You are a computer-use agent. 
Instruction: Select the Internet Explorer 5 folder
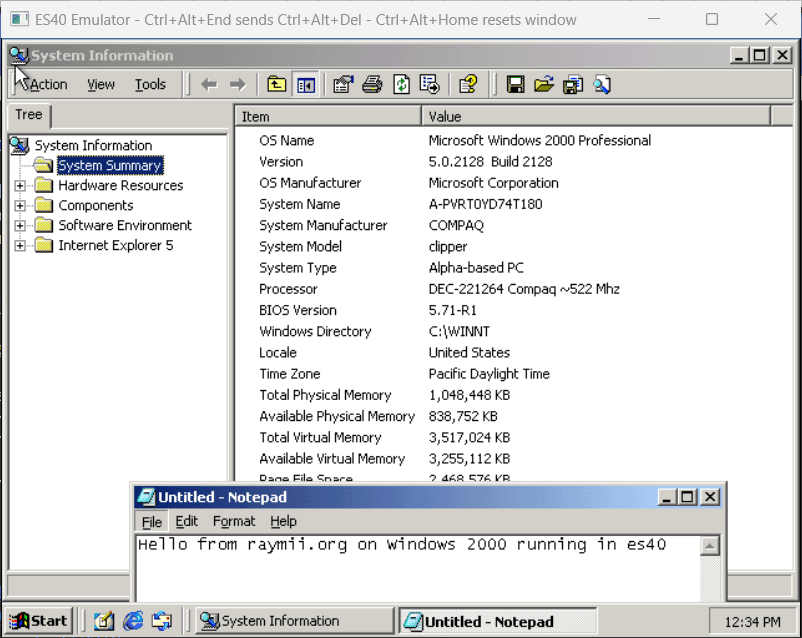[116, 245]
